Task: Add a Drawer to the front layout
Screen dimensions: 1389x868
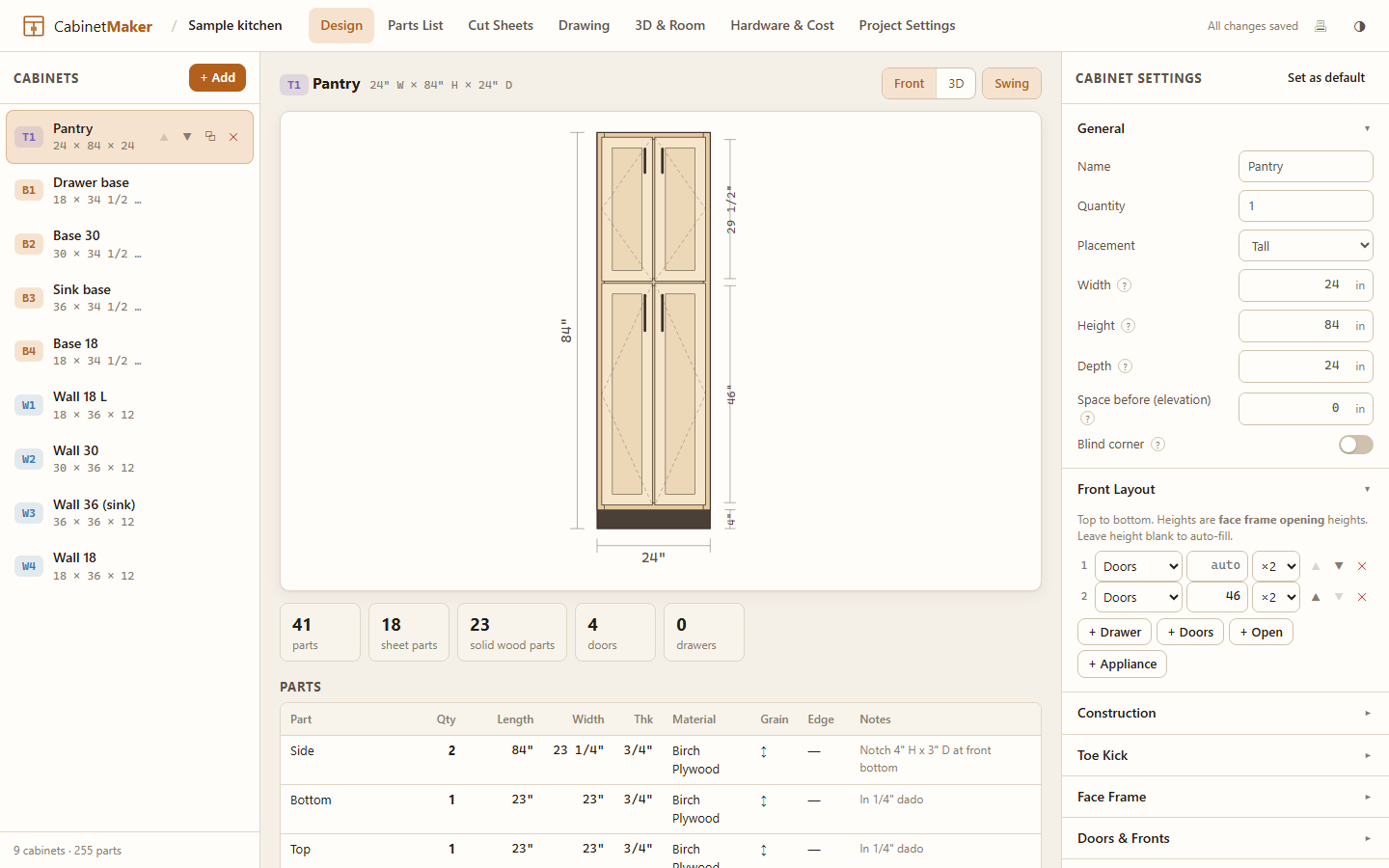Action: click(x=1114, y=633)
